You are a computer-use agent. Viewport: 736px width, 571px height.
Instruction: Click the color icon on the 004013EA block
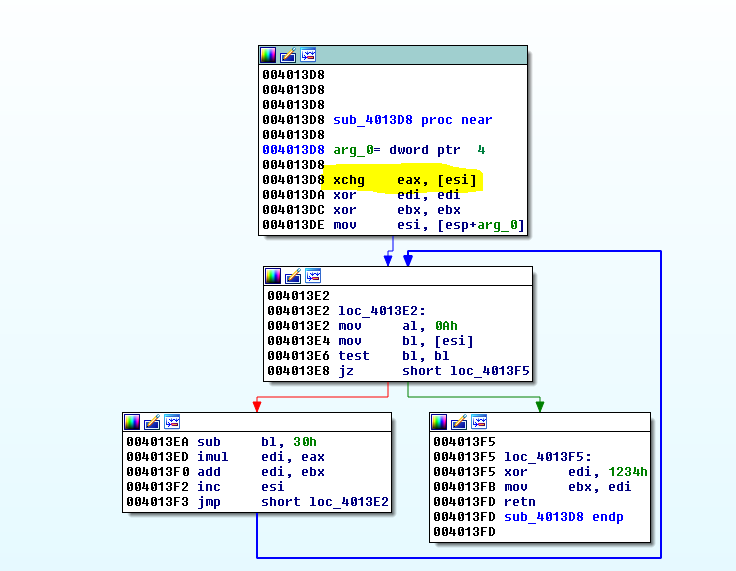pyautogui.click(x=132, y=422)
